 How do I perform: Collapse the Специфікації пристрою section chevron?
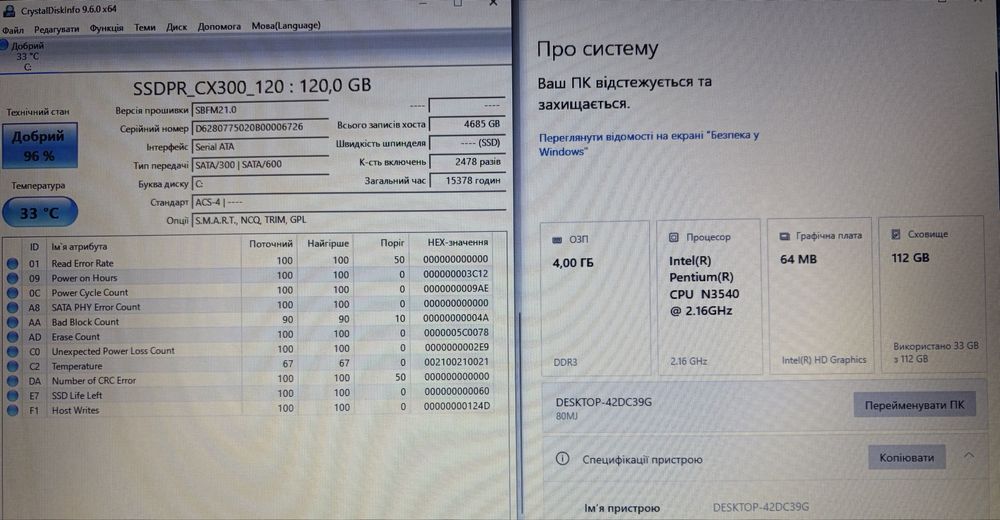[969, 456]
